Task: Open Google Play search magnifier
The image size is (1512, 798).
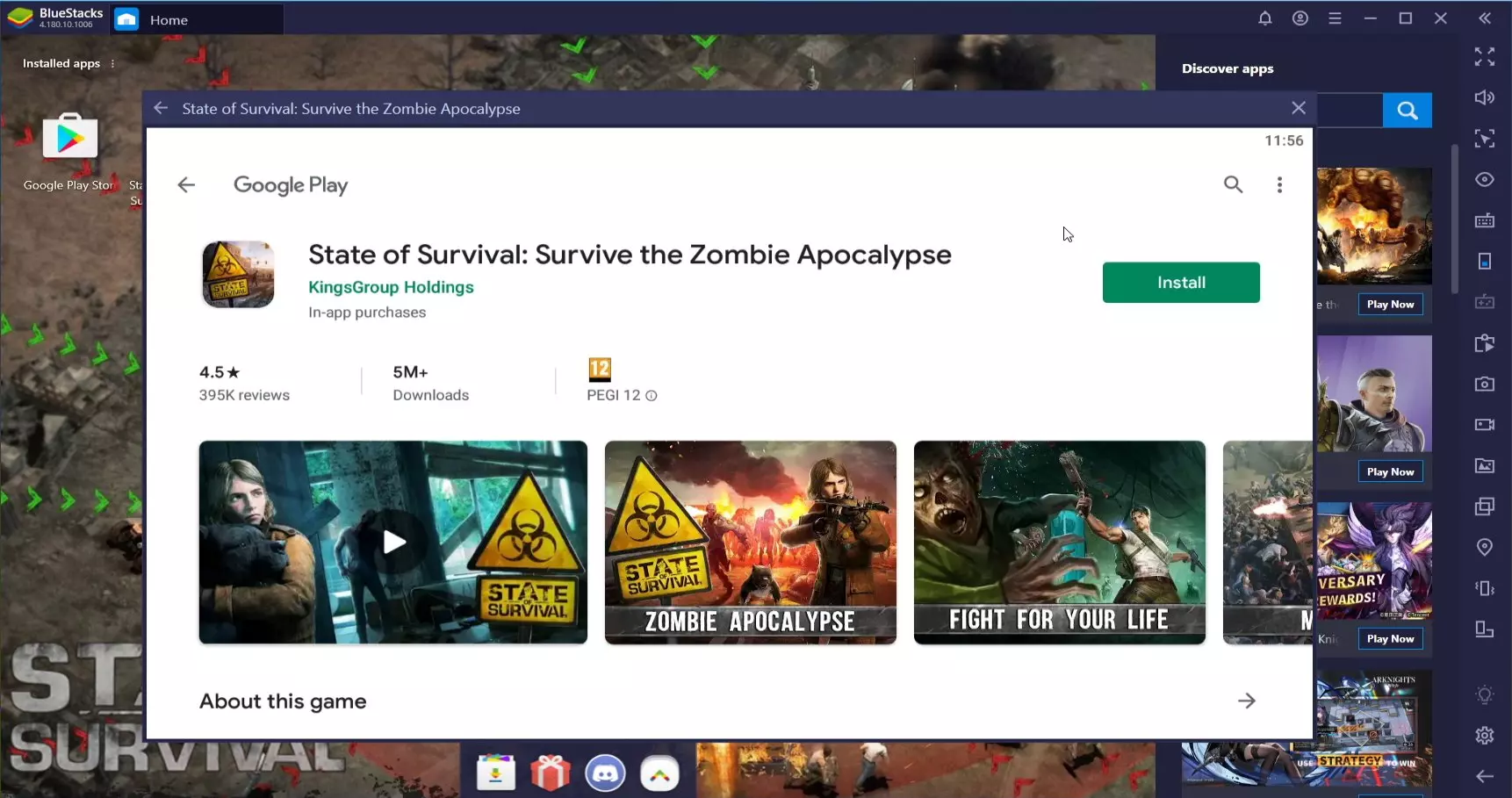Action: (1233, 184)
